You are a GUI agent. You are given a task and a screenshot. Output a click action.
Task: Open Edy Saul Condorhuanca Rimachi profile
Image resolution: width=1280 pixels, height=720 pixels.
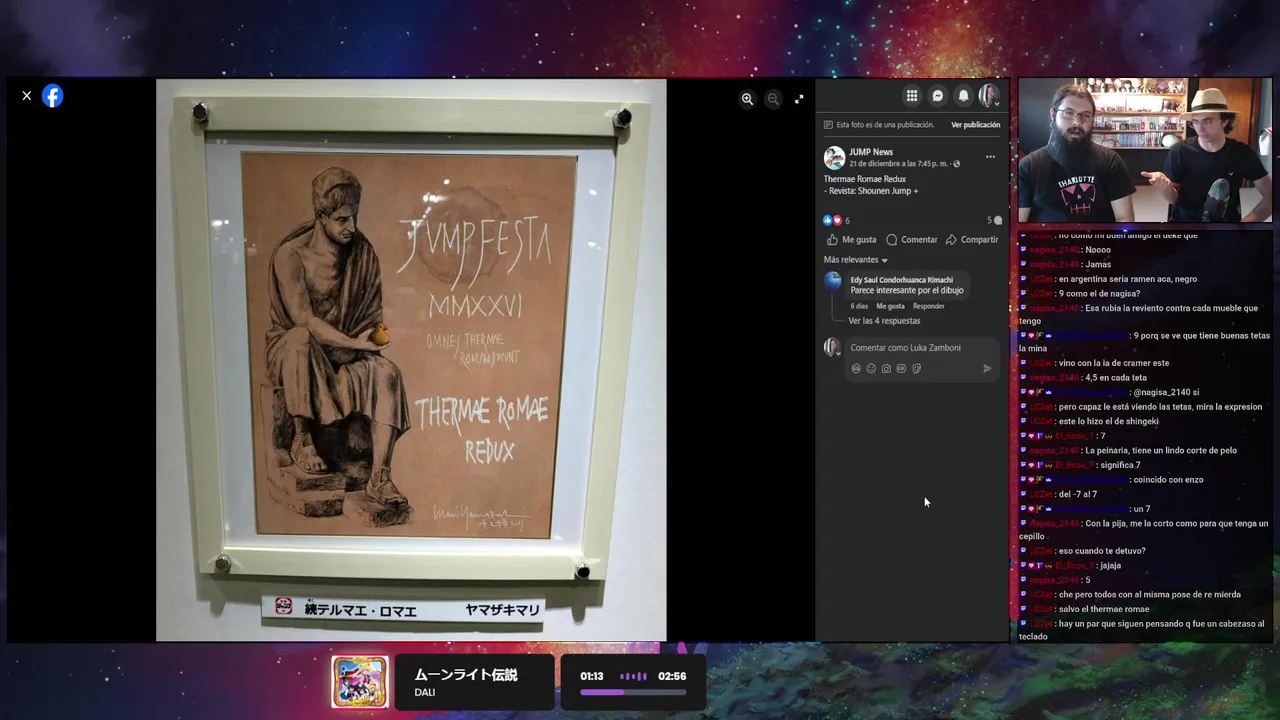(x=901, y=280)
